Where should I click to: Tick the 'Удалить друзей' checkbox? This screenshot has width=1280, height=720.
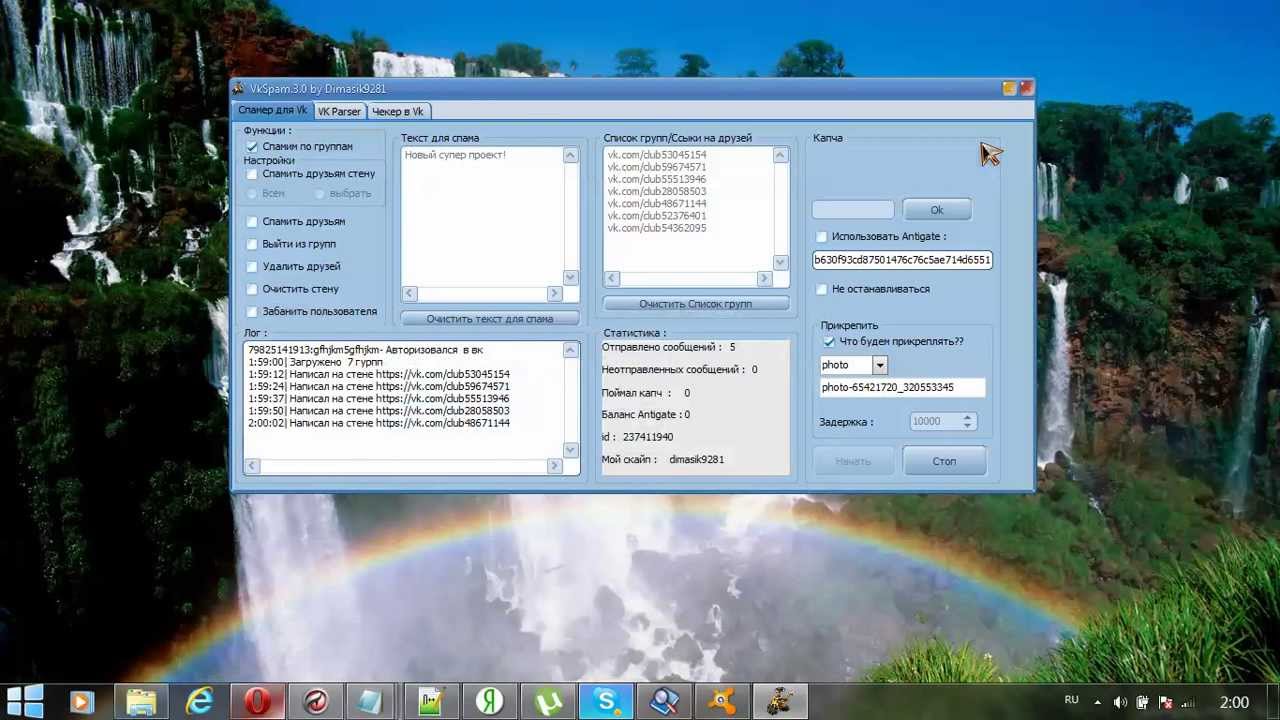tap(252, 266)
